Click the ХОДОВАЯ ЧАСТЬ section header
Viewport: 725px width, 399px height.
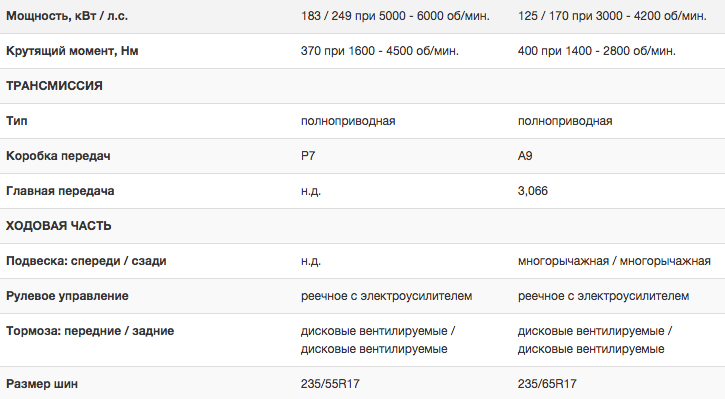[x=59, y=226]
